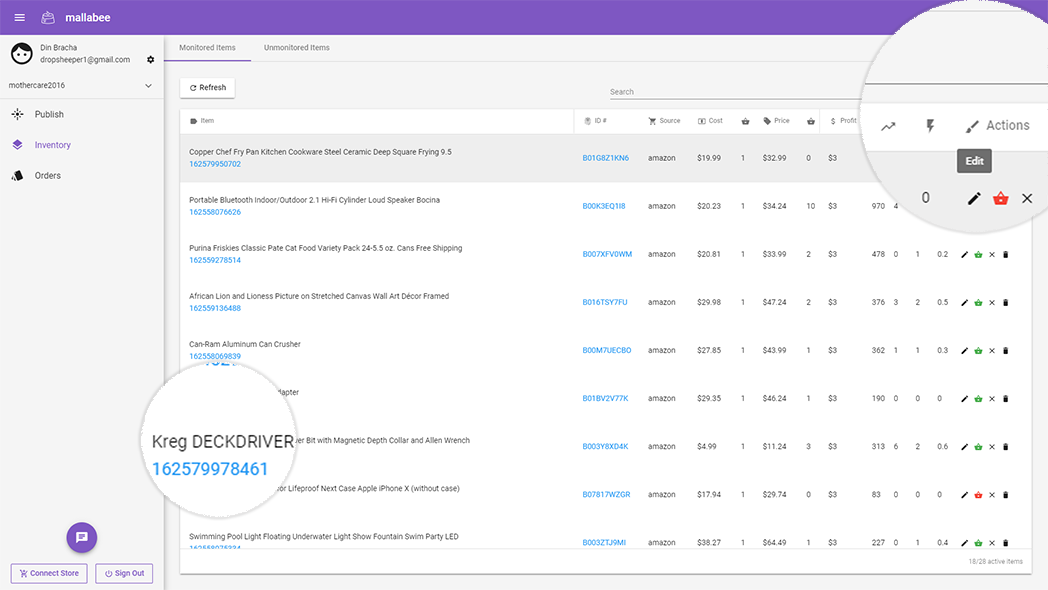Image resolution: width=1048 pixels, height=590 pixels.
Task: Click green basket icon on B01BV2V77K row
Action: pos(978,399)
